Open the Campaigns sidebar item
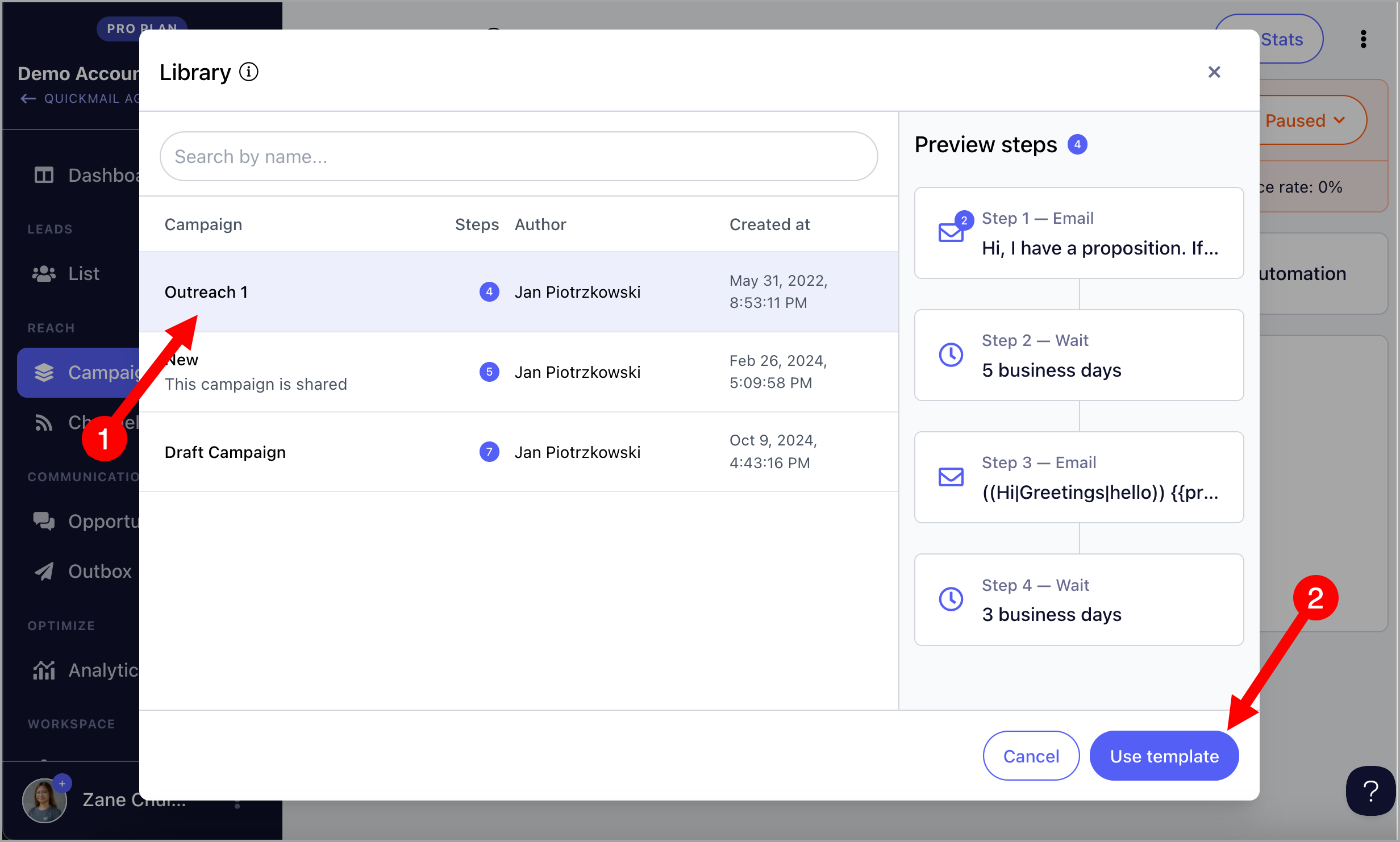1400x842 pixels. pyautogui.click(x=78, y=373)
